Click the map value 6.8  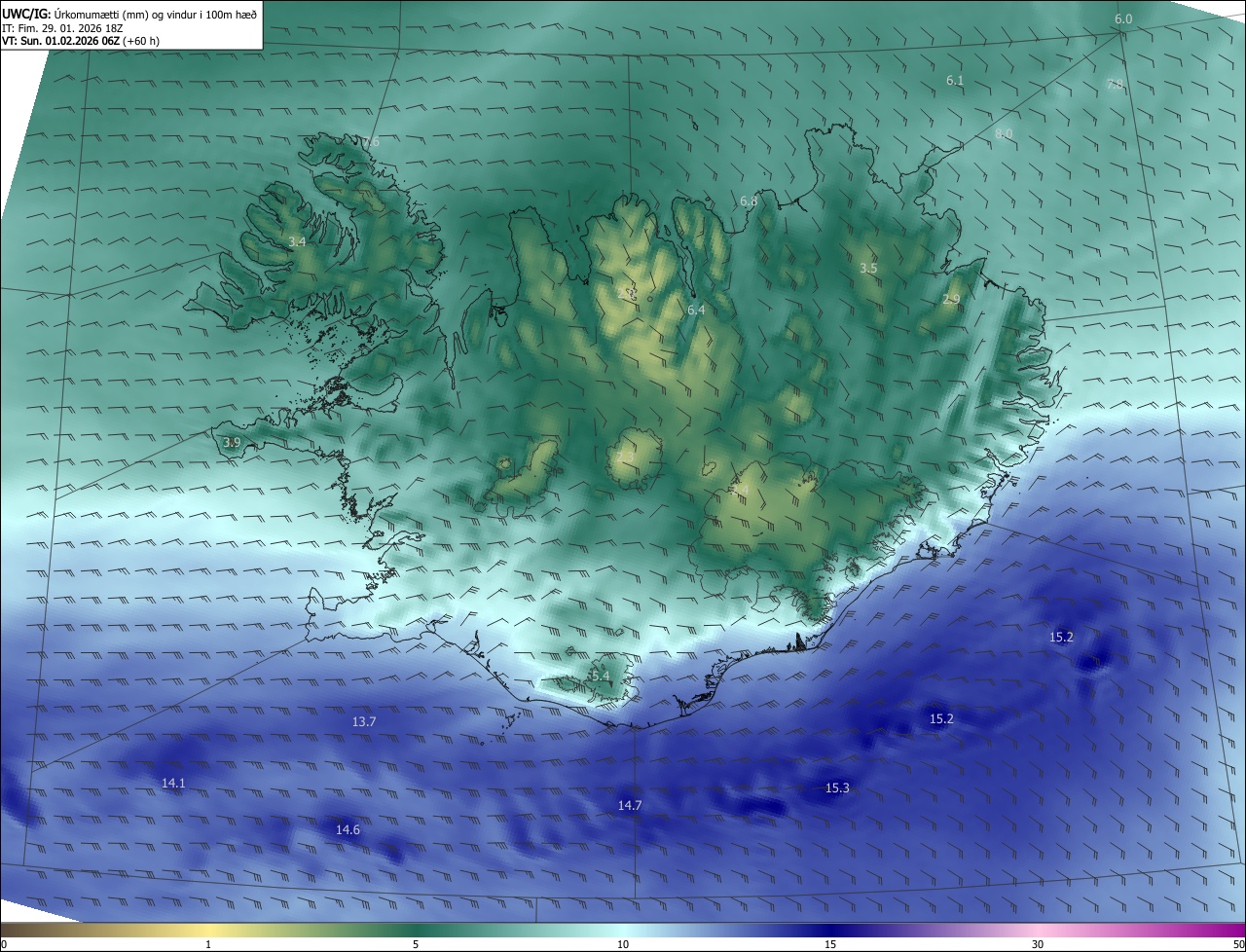coord(749,201)
